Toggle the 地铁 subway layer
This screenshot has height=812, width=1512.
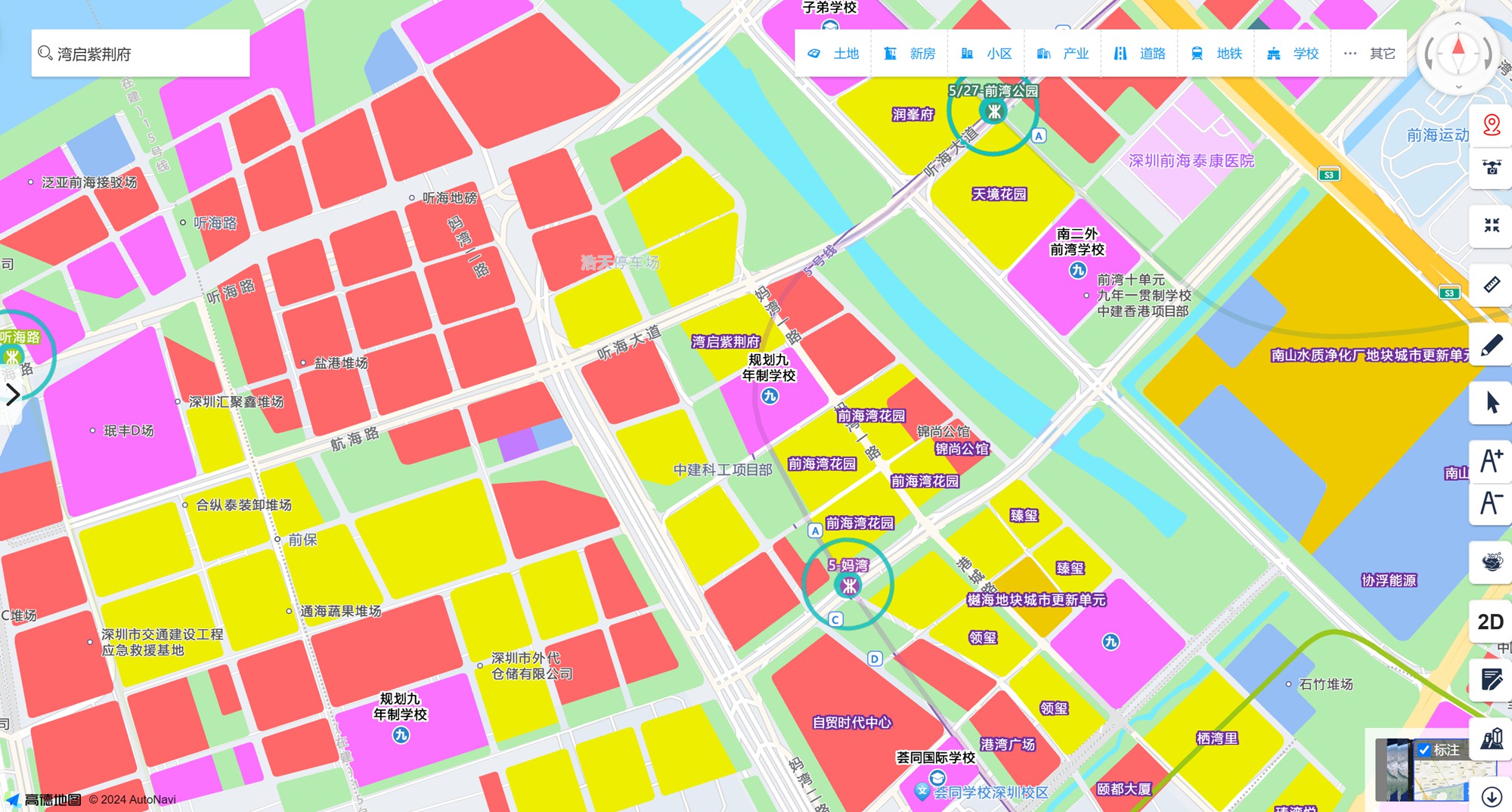[1216, 54]
